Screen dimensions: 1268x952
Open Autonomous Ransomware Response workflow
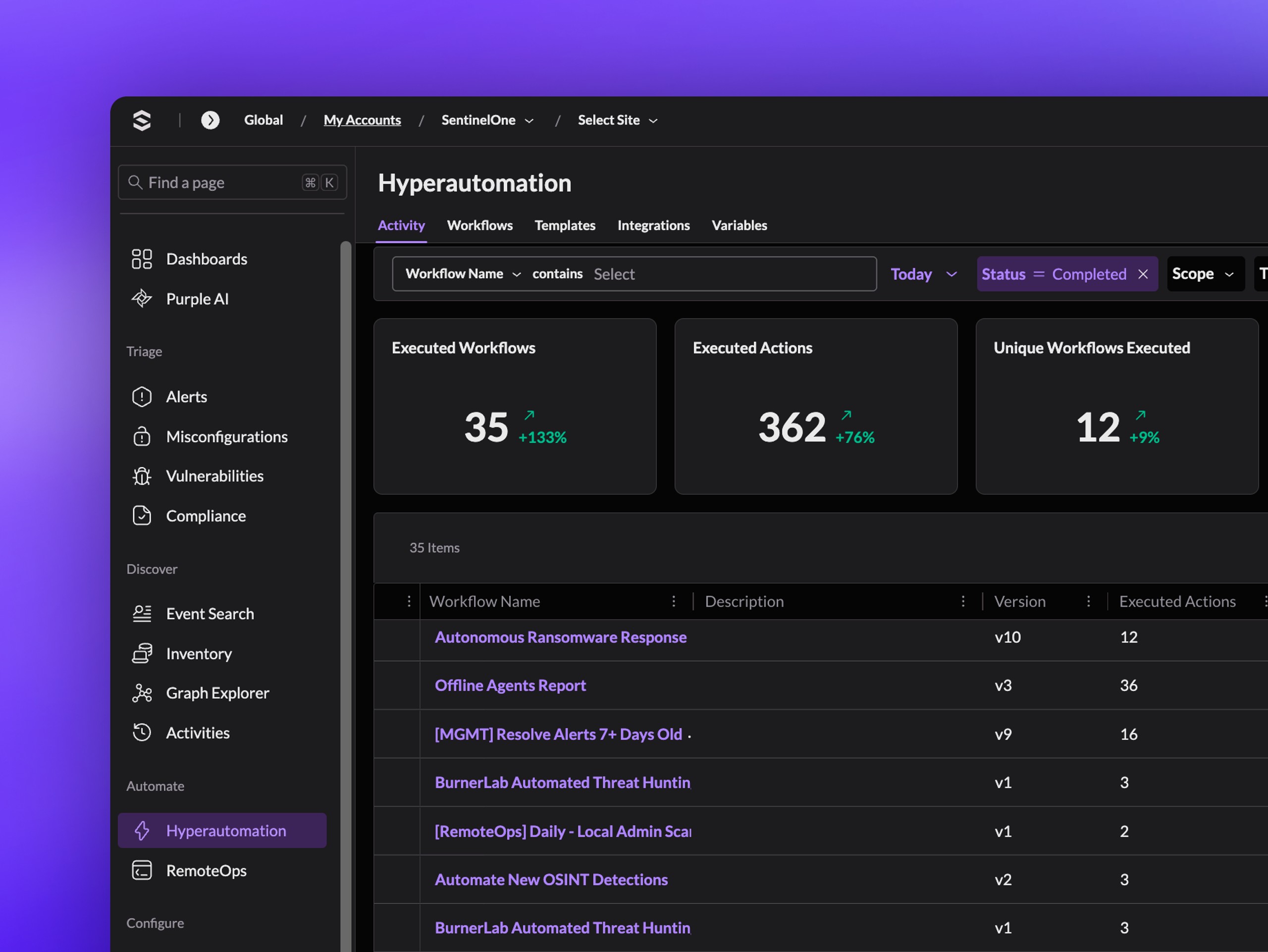561,637
